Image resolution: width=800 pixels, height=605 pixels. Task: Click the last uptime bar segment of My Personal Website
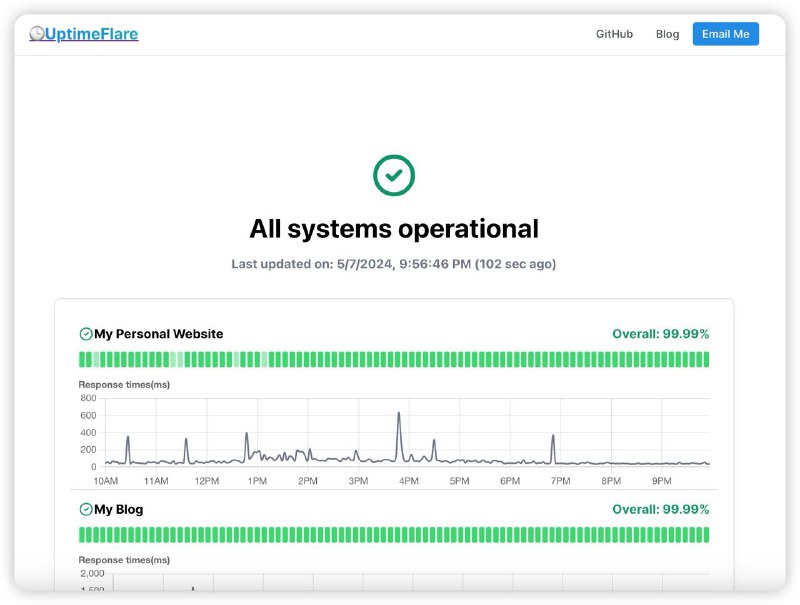(705, 359)
